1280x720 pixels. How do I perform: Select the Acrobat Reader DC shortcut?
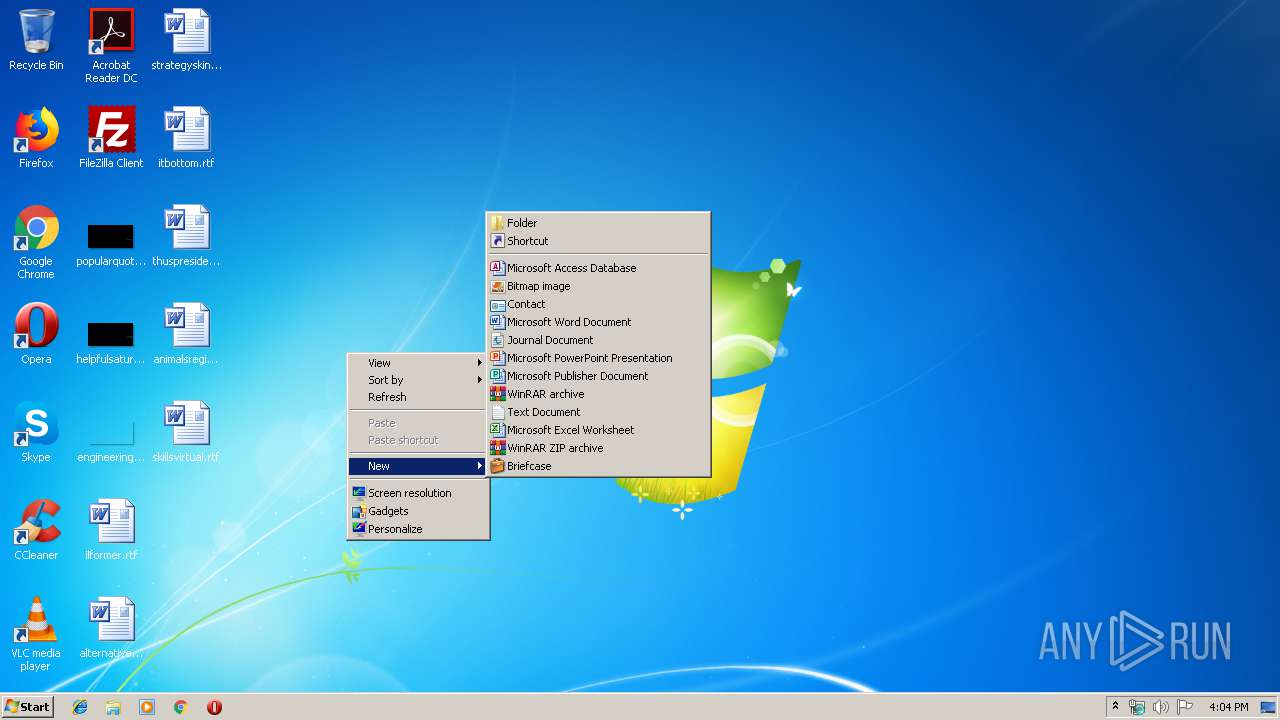111,46
